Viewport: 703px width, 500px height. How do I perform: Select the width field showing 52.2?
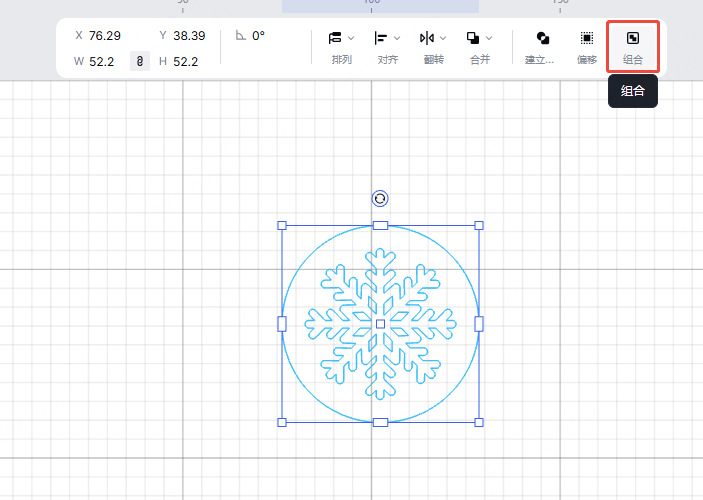(x=101, y=62)
